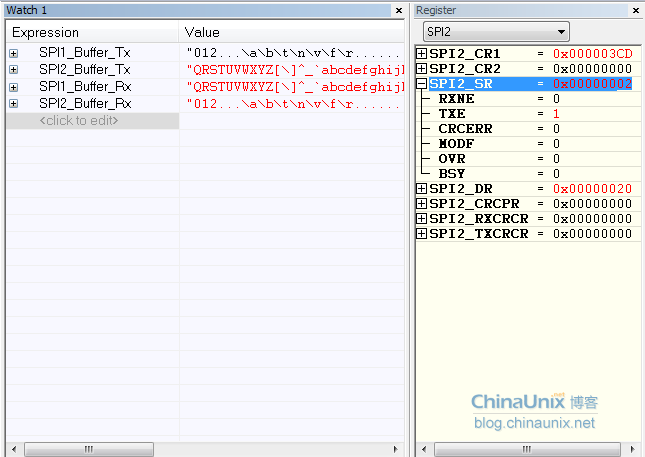645x457 pixels.
Task: Expand the SPI2_TXCRCR register node
Action: point(422,234)
